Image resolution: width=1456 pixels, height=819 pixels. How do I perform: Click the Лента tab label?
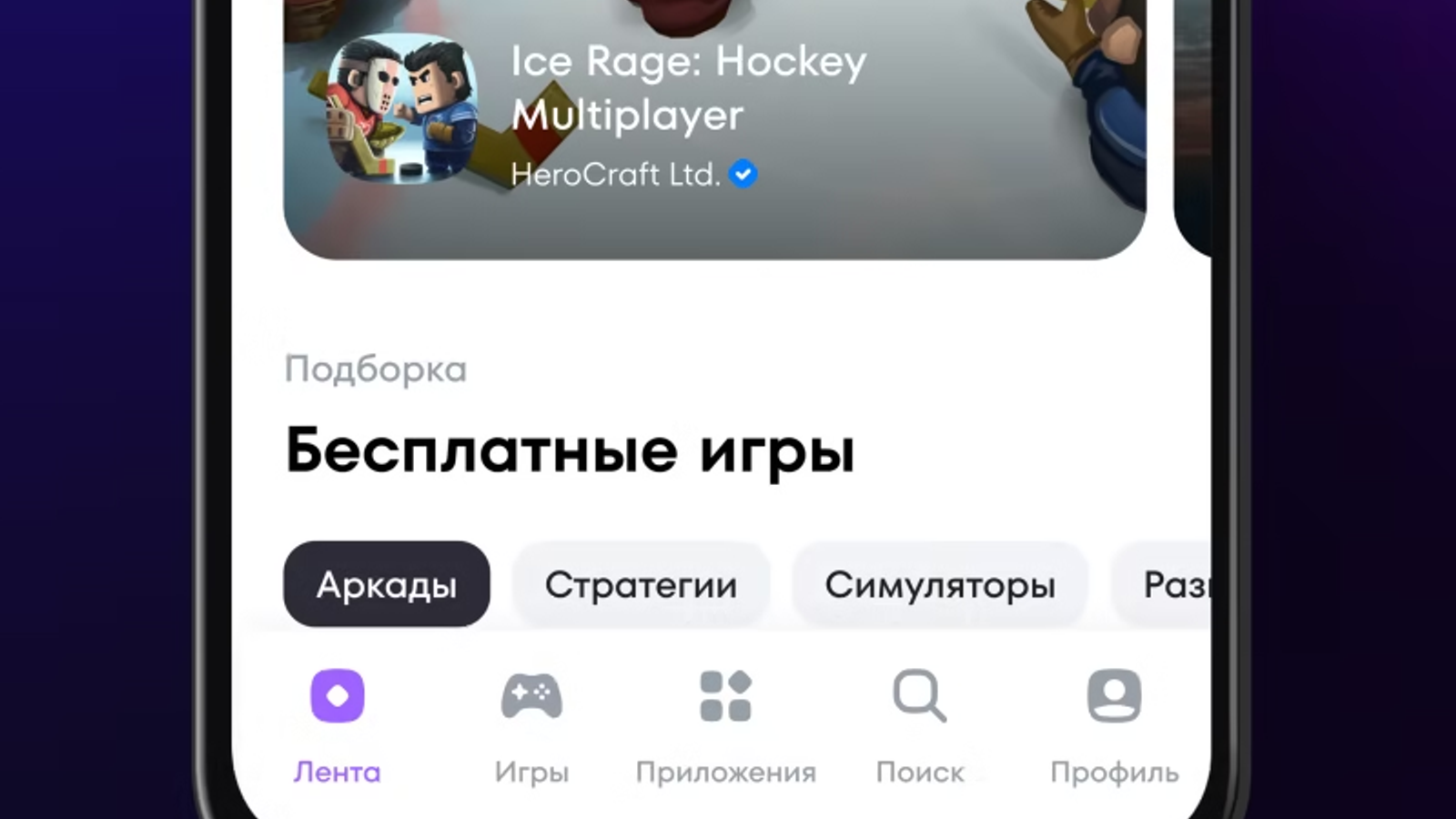pos(337,773)
